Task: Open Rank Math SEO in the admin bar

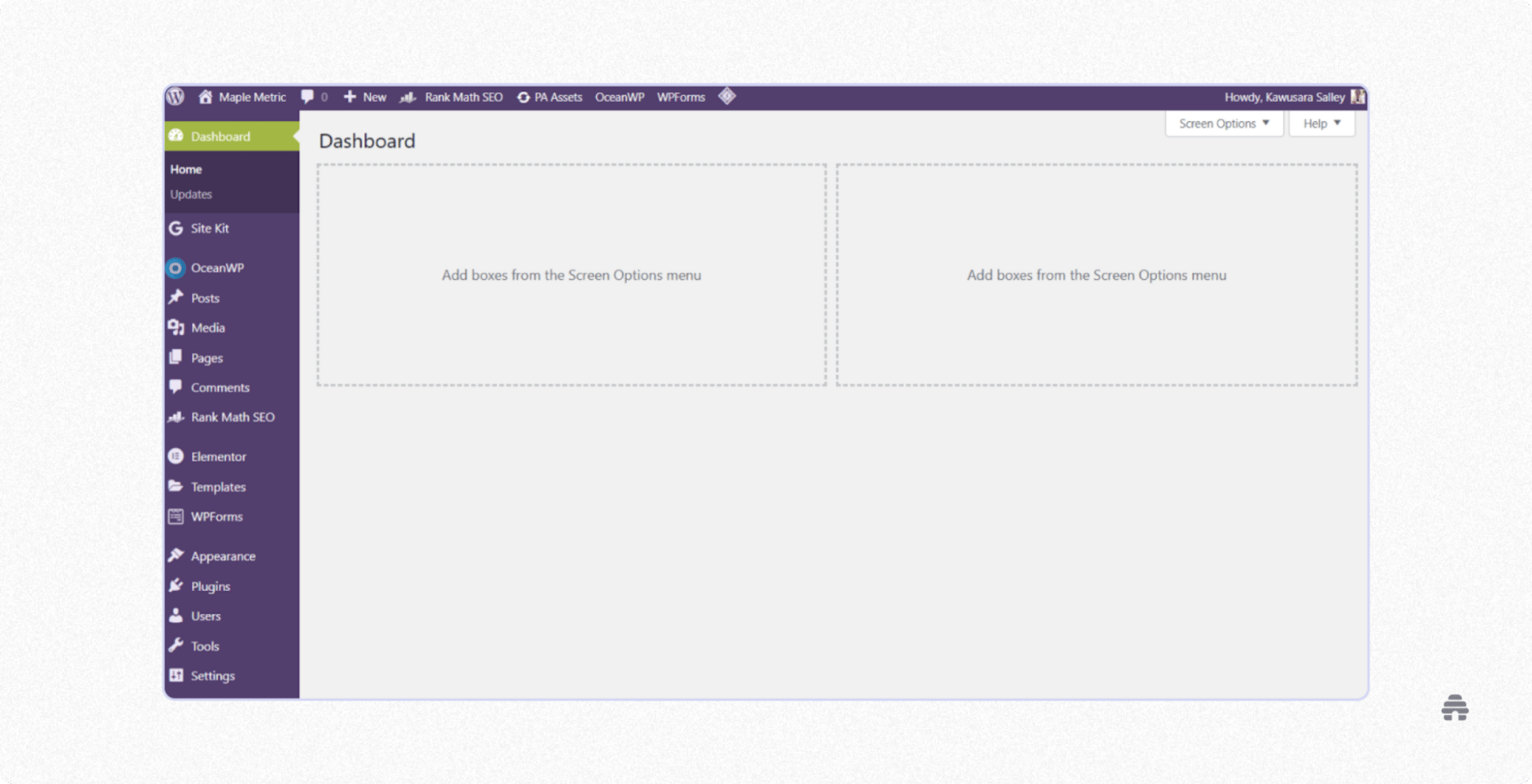Action: point(464,97)
